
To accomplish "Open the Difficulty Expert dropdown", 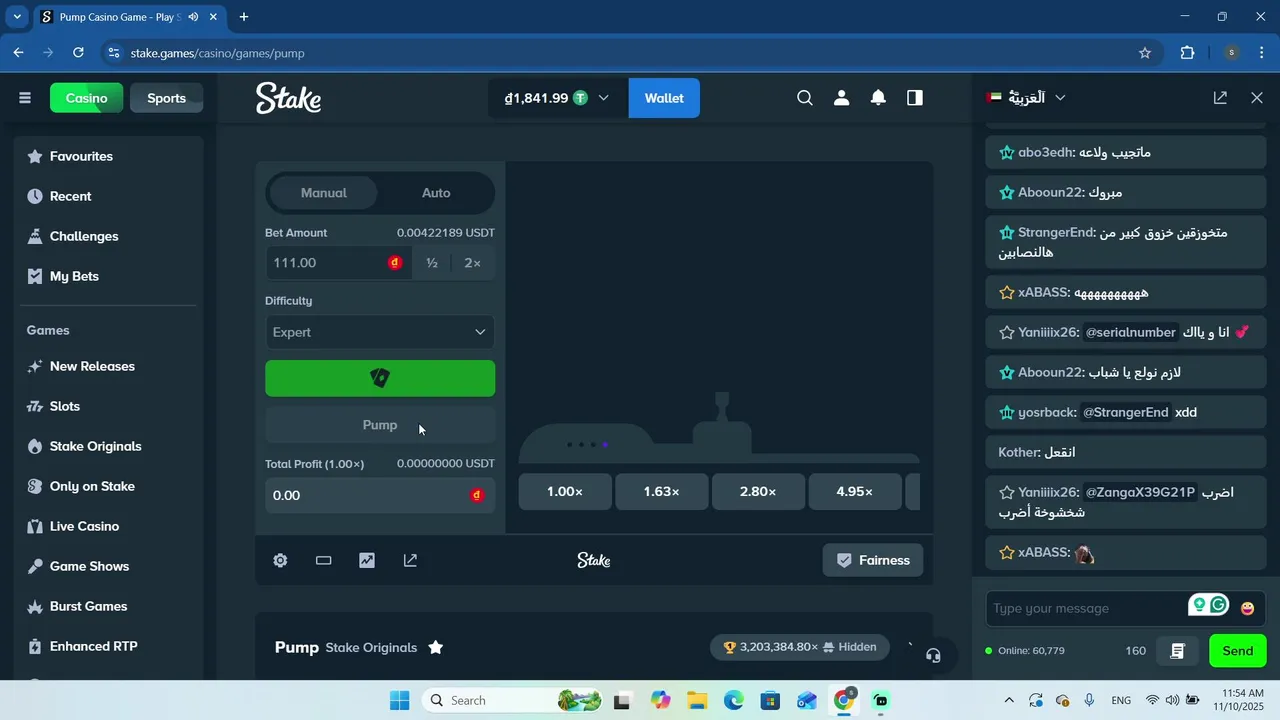I will pyautogui.click(x=380, y=332).
